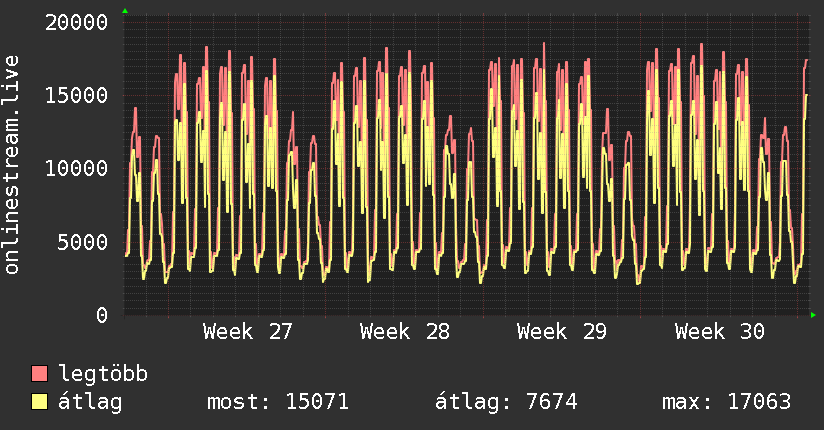Screen dimensions: 824x430
Task: Click the átlag: 7674 statistic
Action: pos(506,402)
